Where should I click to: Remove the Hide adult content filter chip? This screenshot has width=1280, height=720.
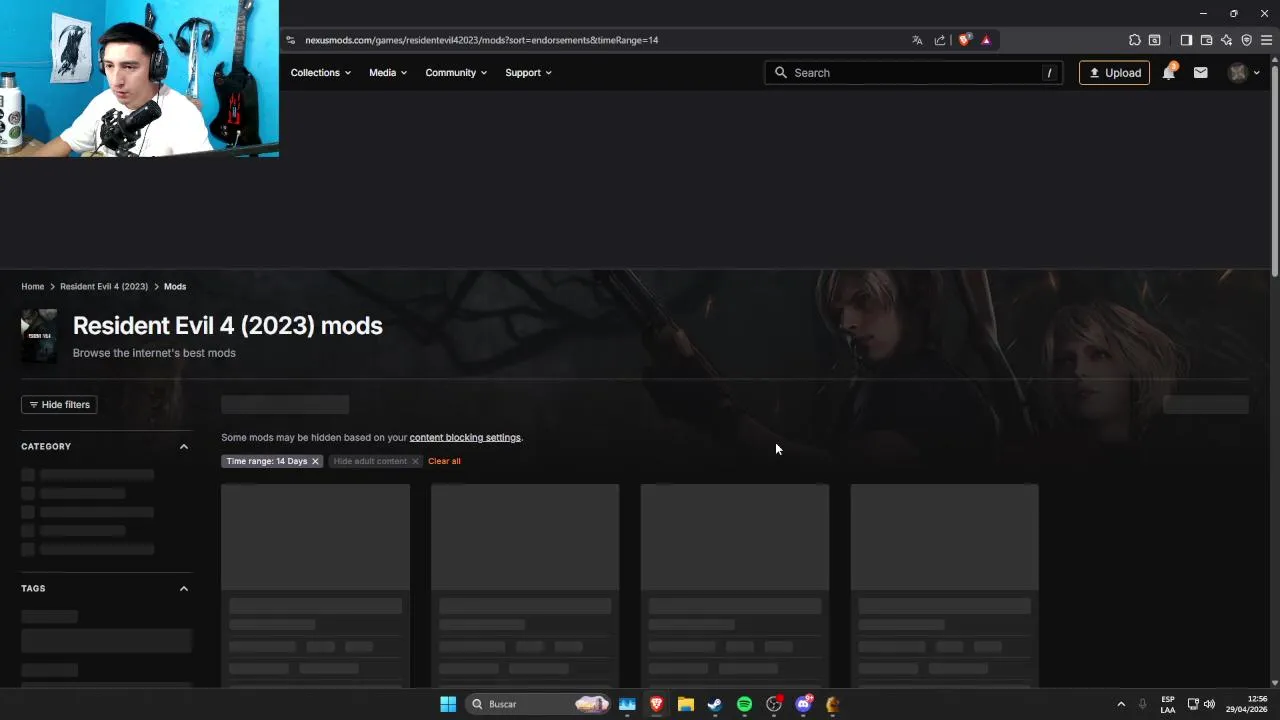pos(415,461)
